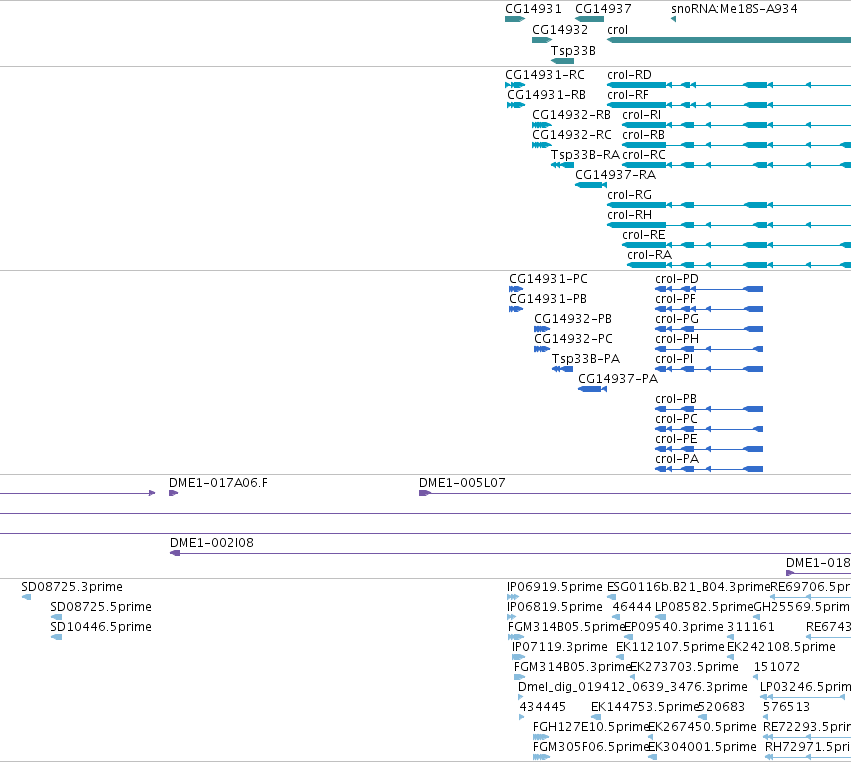Click the crol-RB transcript label
The image size is (851, 762).
(x=643, y=135)
